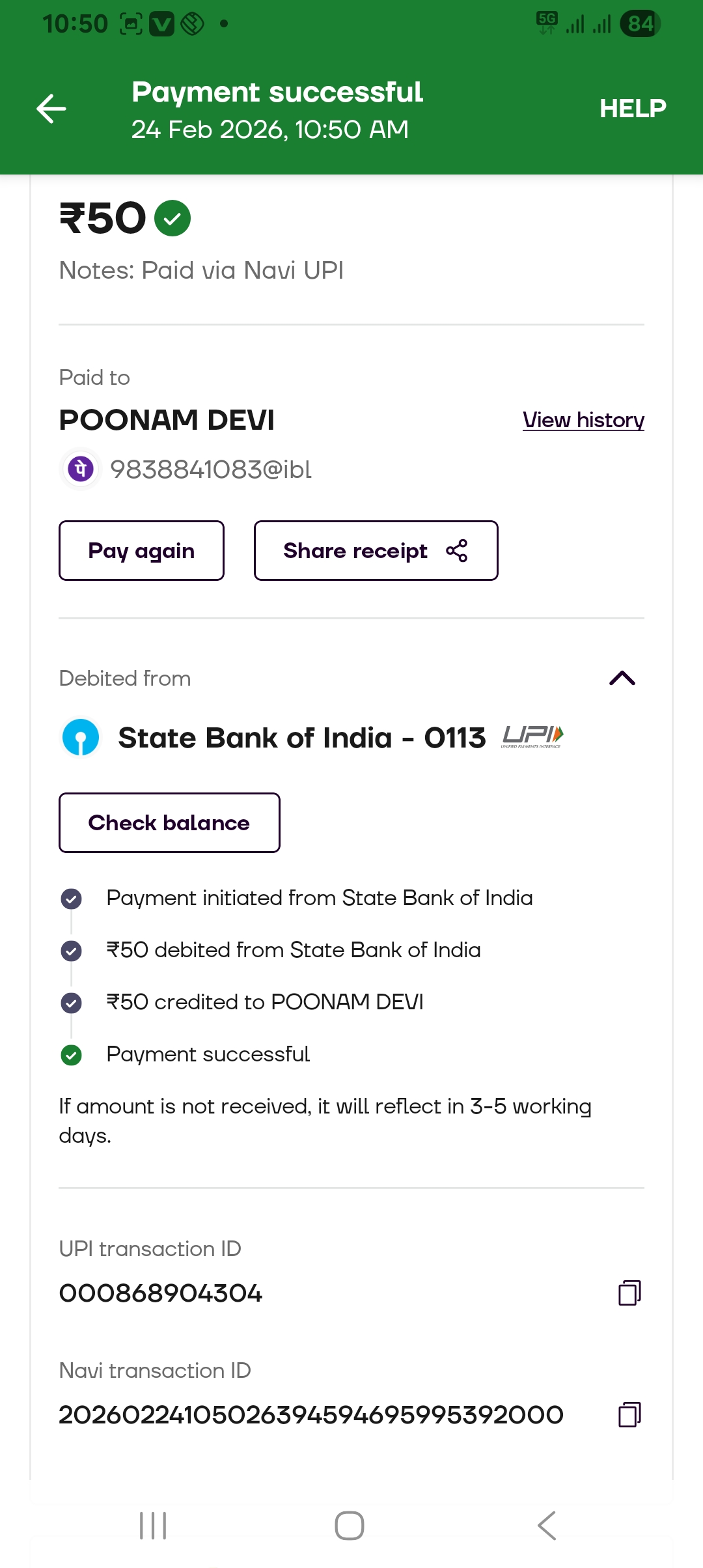703x1568 pixels.
Task: Tap the Share receipt button
Action: 376,550
